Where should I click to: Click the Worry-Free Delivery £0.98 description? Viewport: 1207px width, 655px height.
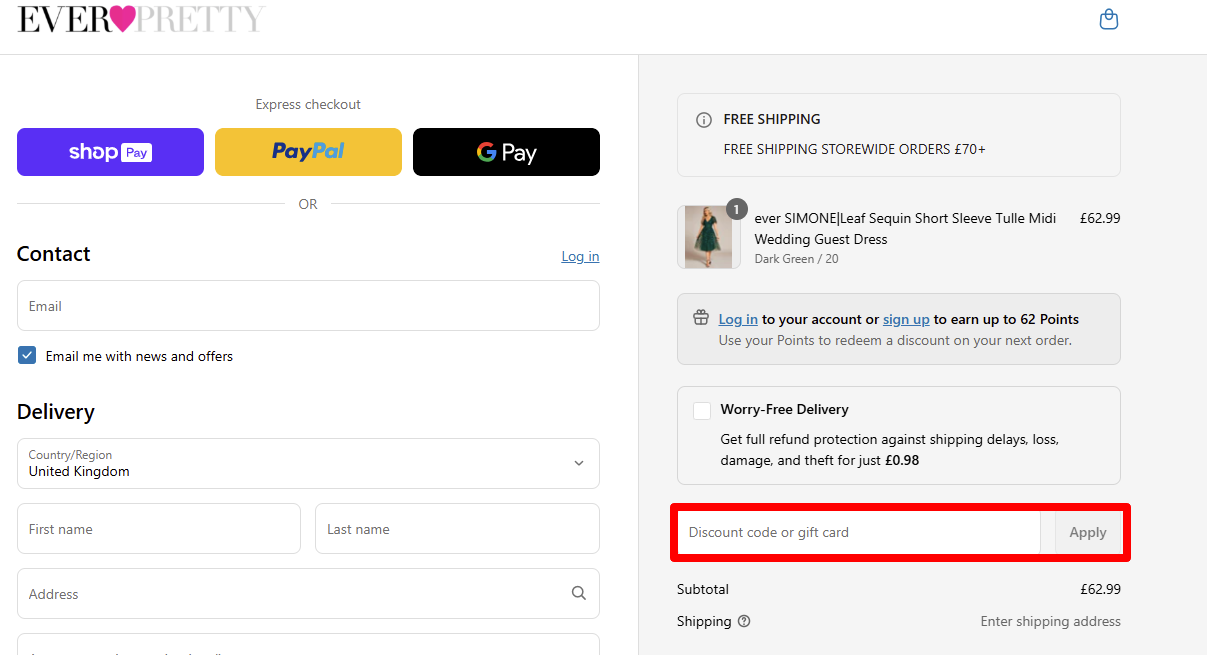889,450
